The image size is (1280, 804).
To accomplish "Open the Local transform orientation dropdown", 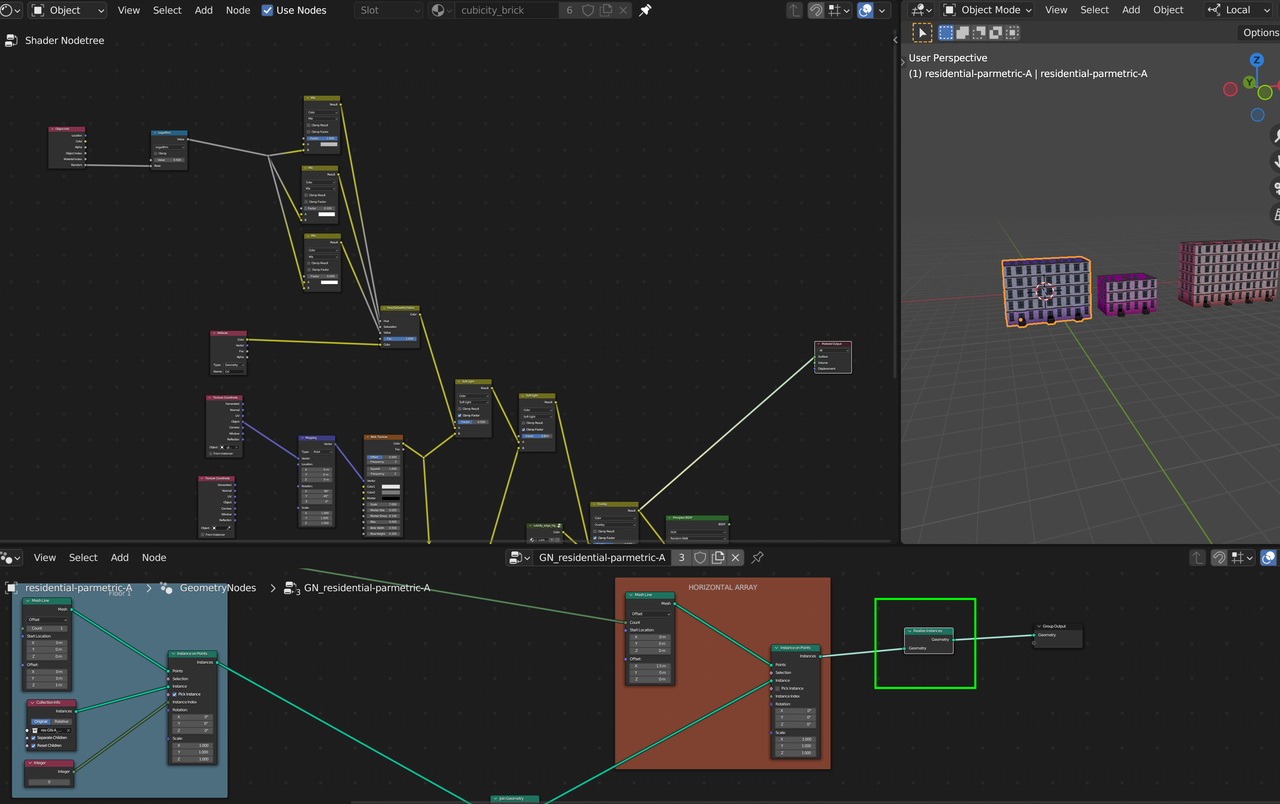I will coord(1238,10).
